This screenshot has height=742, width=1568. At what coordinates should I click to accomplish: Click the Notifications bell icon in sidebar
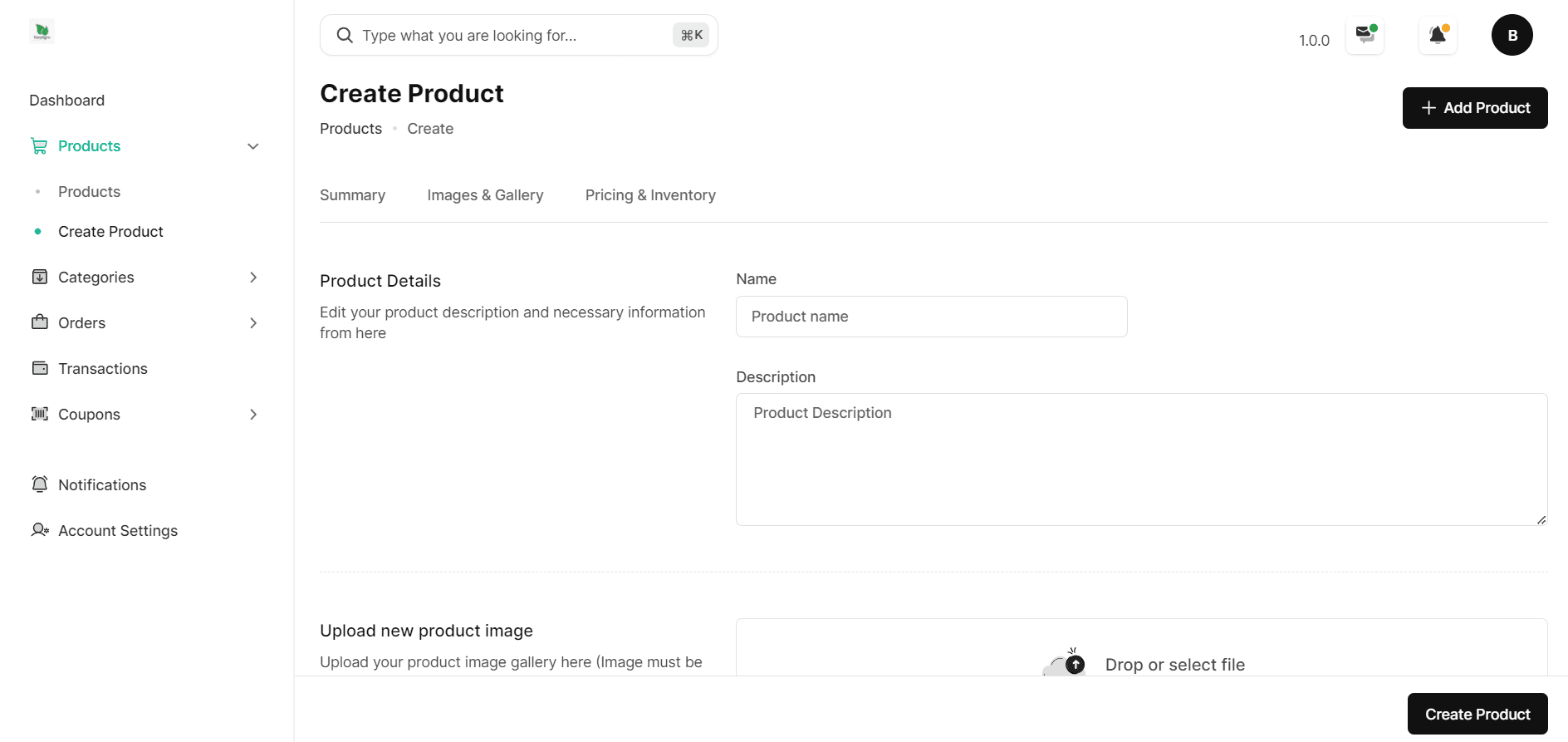coord(40,484)
